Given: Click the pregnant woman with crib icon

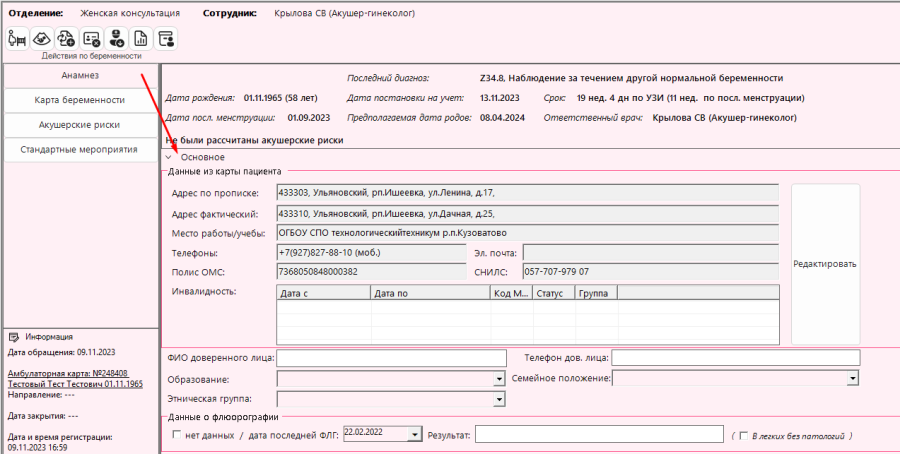Looking at the screenshot, I should pos(17,38).
